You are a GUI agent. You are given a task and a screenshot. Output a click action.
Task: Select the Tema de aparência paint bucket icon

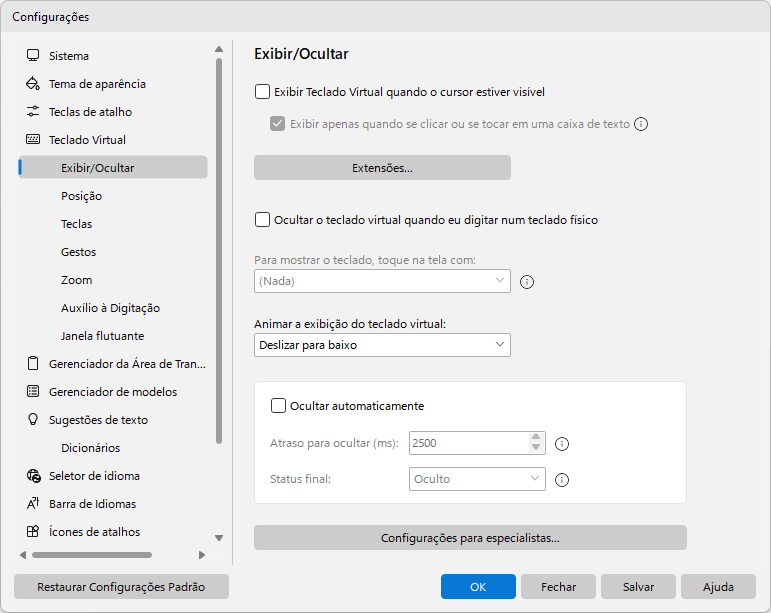click(33, 84)
